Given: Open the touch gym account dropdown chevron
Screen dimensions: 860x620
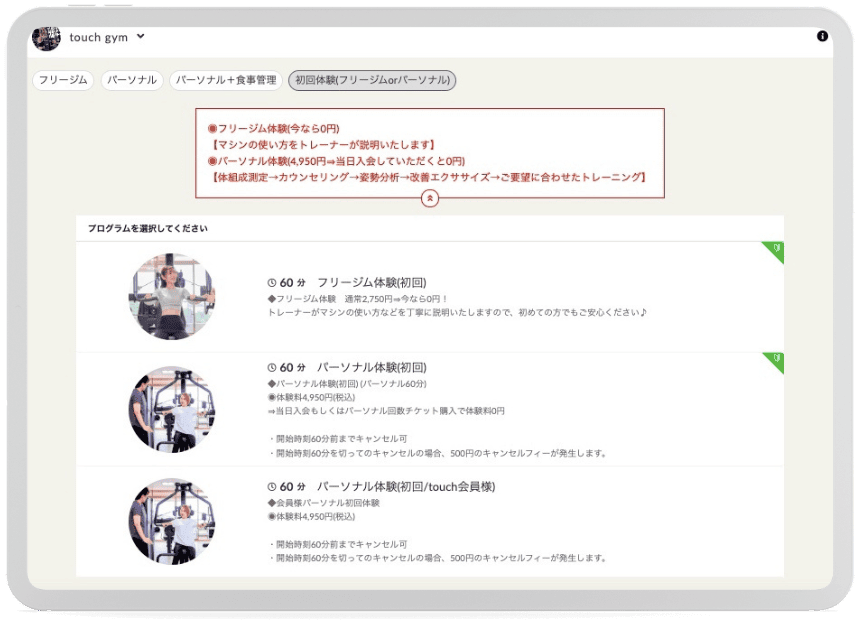Looking at the screenshot, I should click(140, 36).
